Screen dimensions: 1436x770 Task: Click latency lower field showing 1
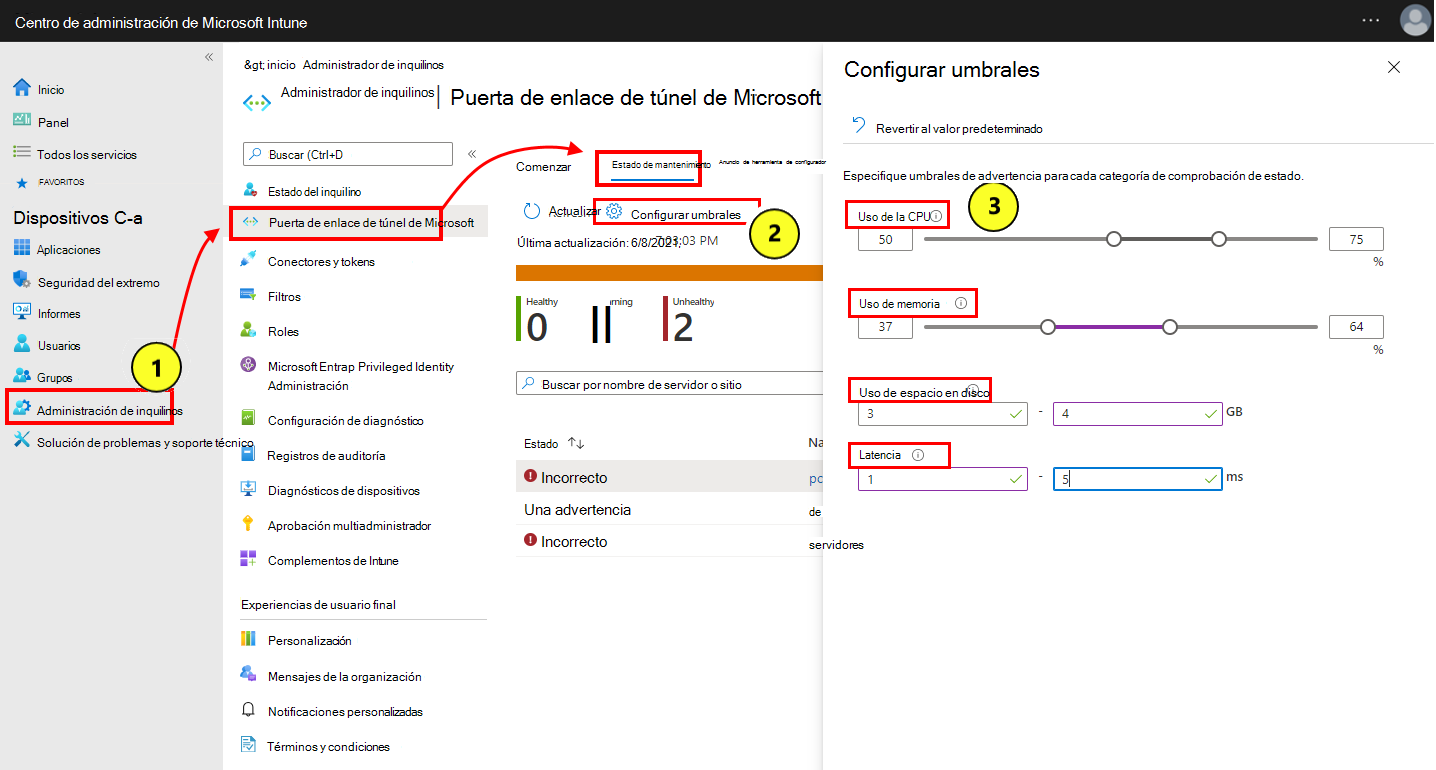943,479
